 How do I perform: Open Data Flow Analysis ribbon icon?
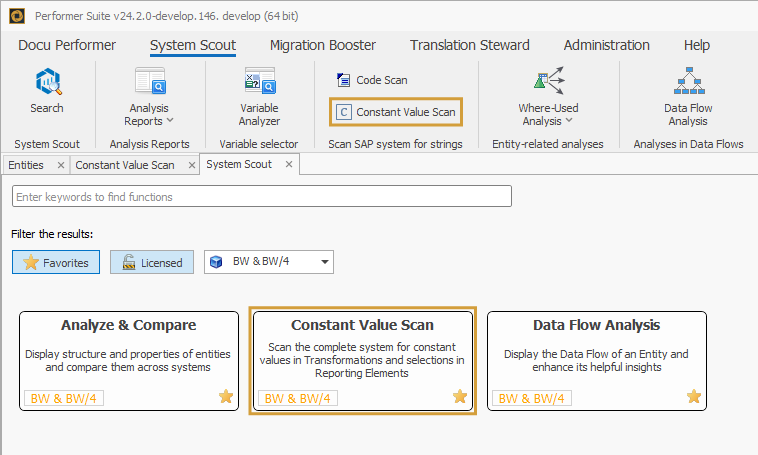[688, 82]
